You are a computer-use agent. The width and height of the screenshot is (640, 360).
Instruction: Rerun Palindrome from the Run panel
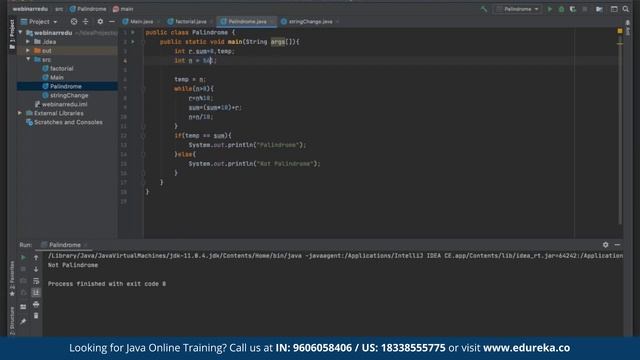pos(23,258)
